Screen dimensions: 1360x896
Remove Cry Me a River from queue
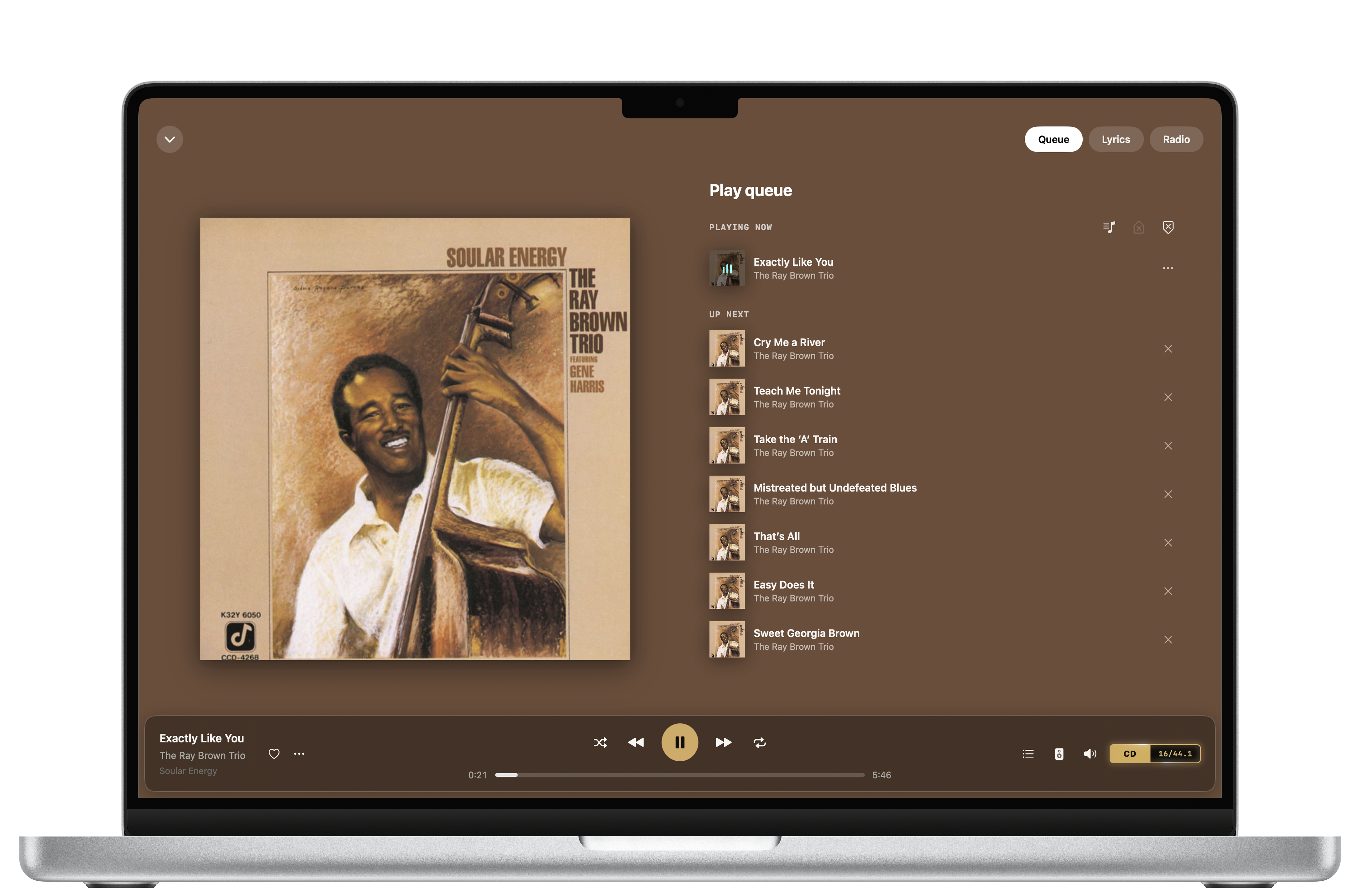tap(1168, 349)
